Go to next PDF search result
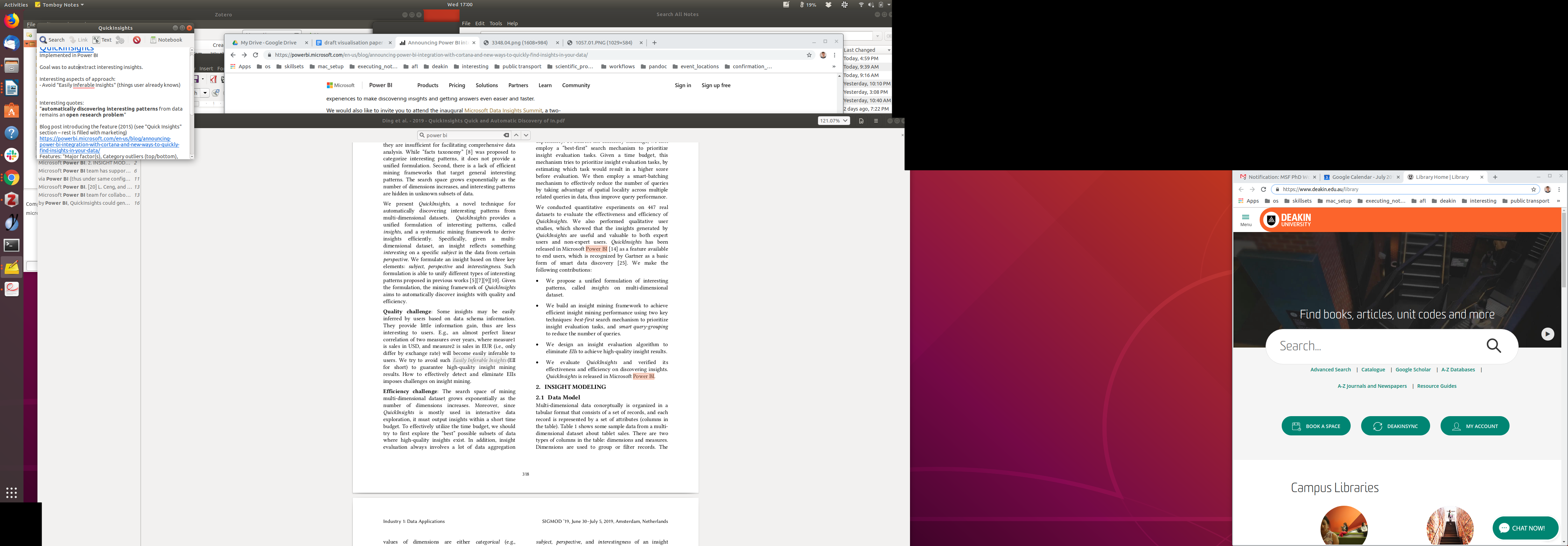The height and width of the screenshot is (546, 1568). point(526,135)
